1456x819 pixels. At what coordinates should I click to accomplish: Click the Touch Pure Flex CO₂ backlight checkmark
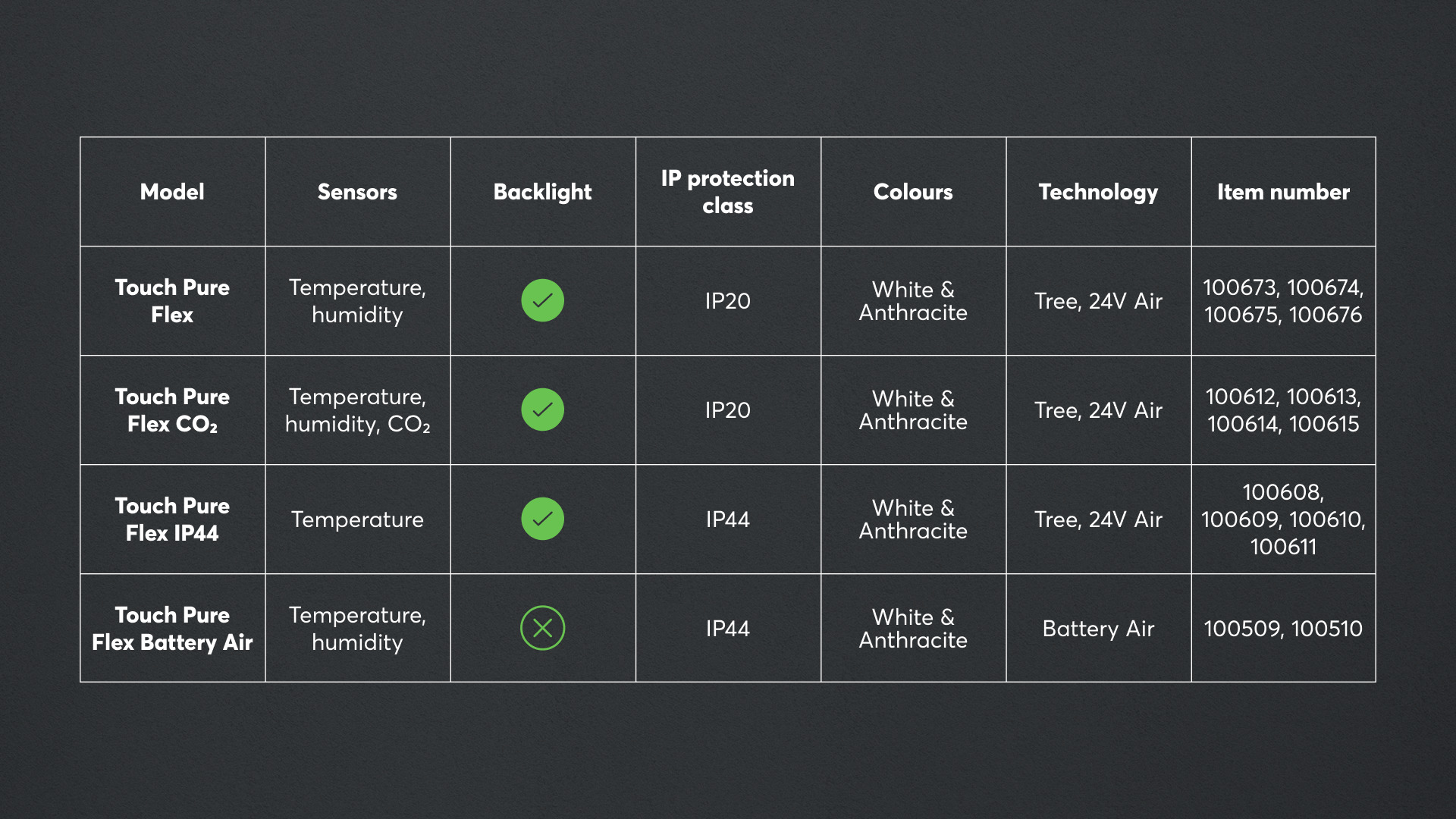click(542, 409)
